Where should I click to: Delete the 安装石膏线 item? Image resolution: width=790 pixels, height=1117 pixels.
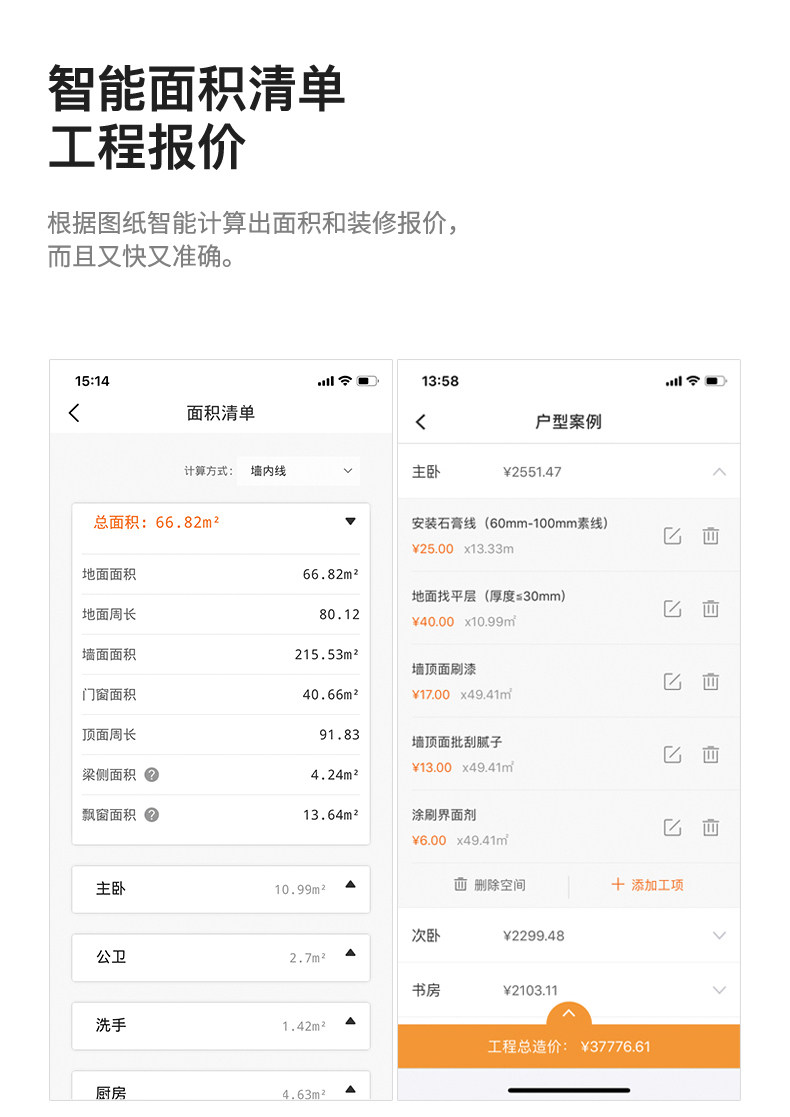(710, 536)
